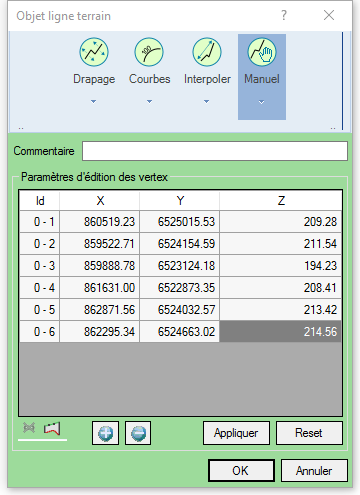Select vertex row 0 - 4
The image size is (360, 495).
(x=180, y=288)
